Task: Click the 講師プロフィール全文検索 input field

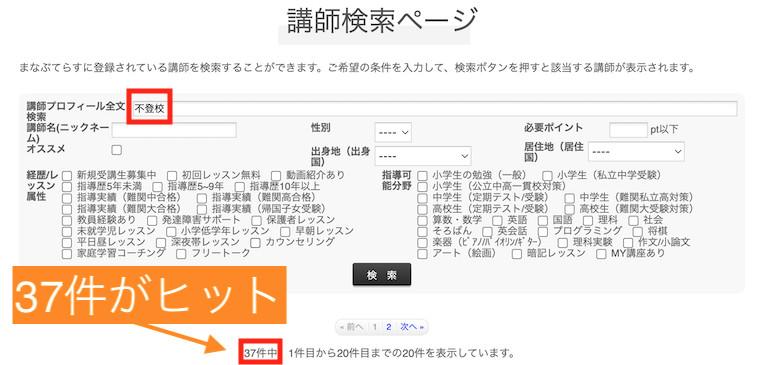Action: pyautogui.click(x=434, y=109)
